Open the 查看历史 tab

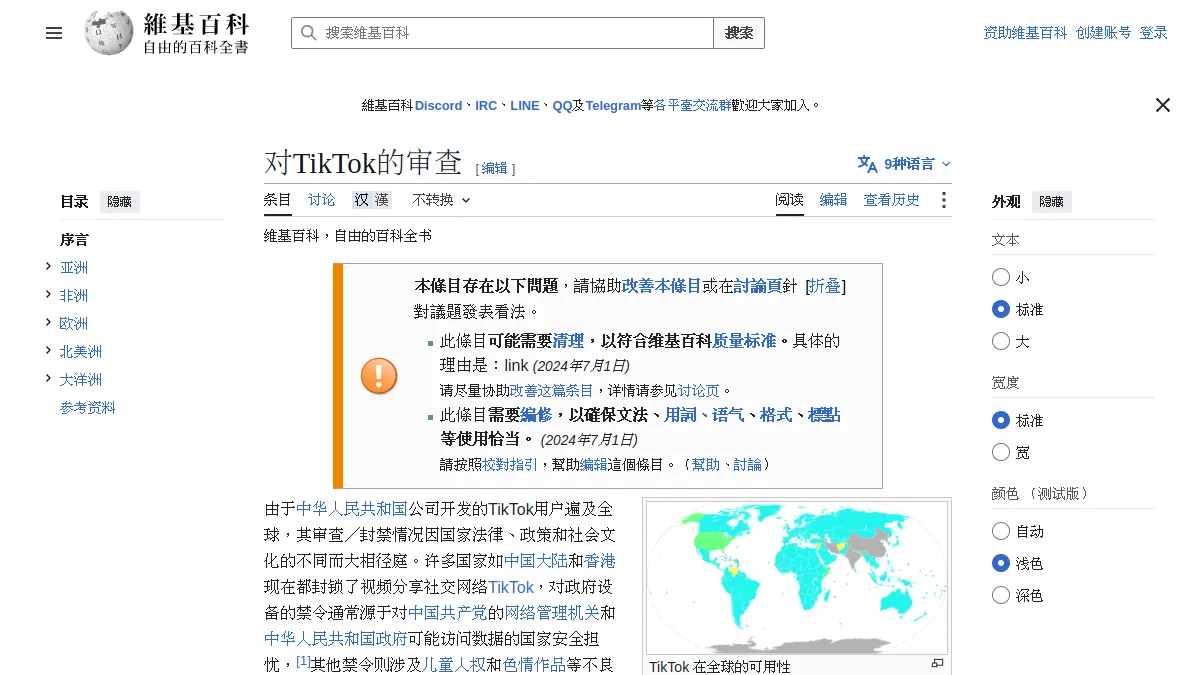pos(892,200)
